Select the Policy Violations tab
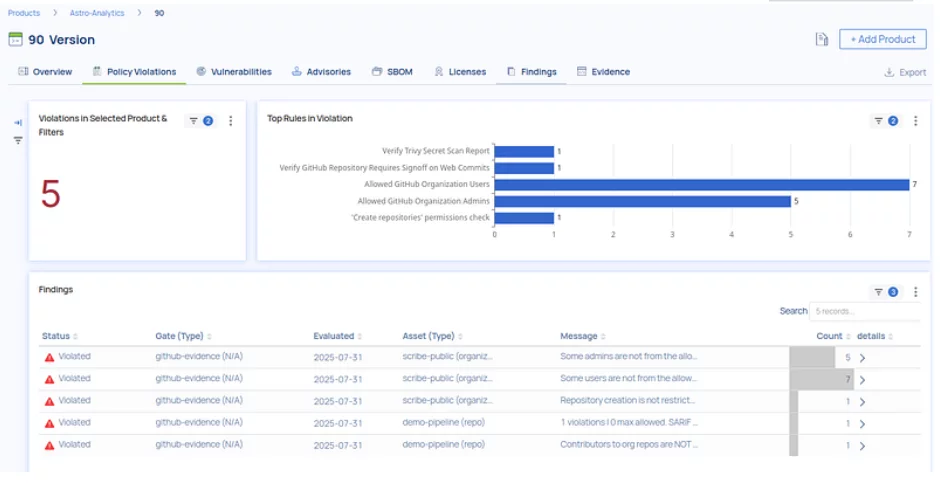The width and height of the screenshot is (940, 483). (x=134, y=71)
